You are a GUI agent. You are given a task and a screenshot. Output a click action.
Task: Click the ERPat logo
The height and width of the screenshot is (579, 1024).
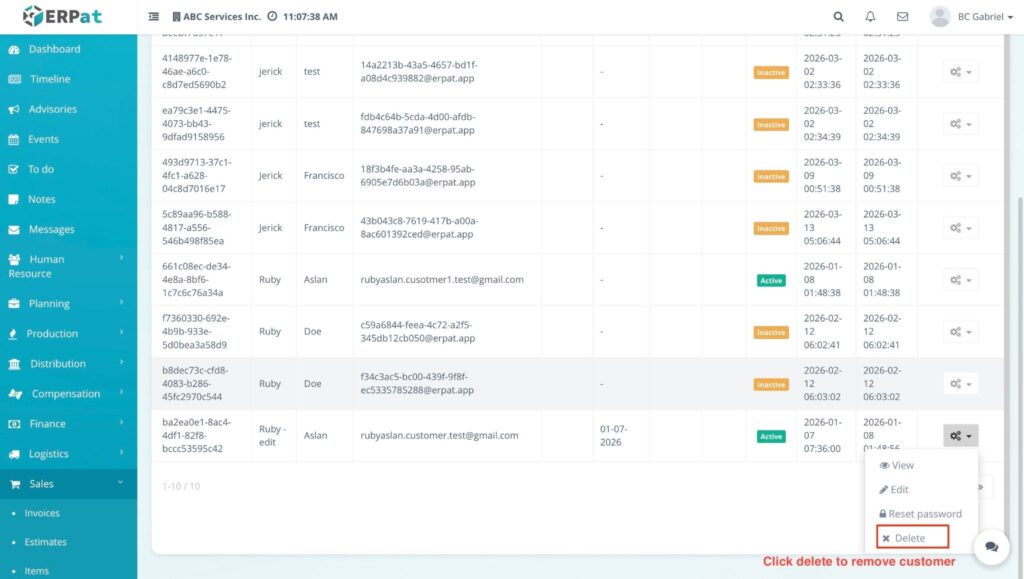click(62, 17)
